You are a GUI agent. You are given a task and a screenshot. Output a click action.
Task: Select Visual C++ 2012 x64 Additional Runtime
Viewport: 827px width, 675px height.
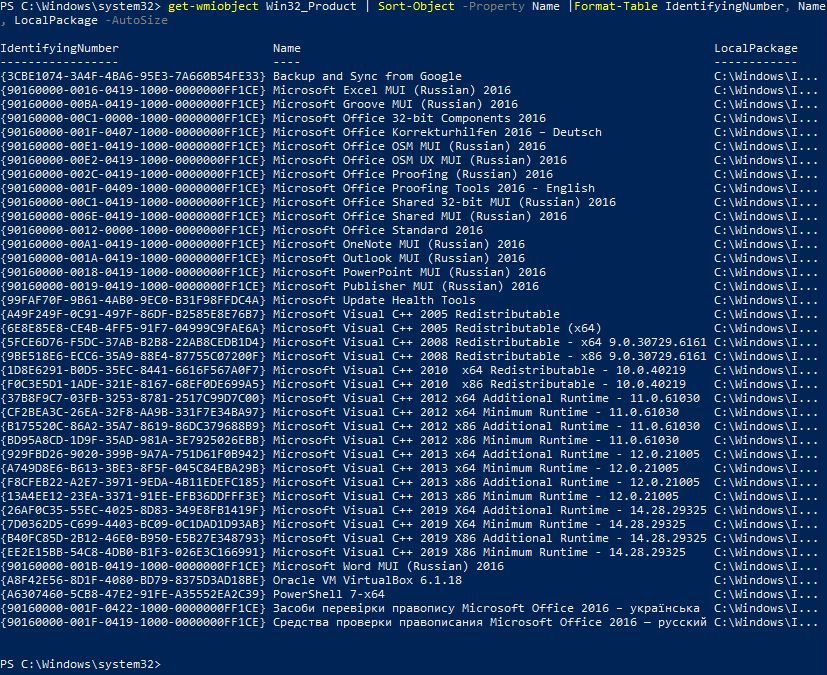pos(486,398)
